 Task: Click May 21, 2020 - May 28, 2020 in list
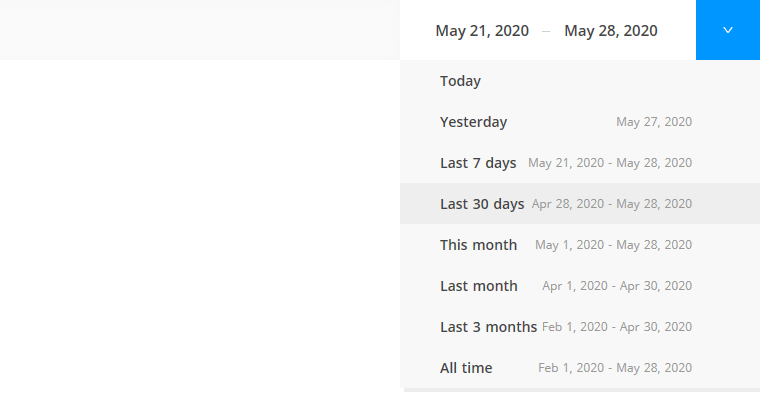coord(610,163)
